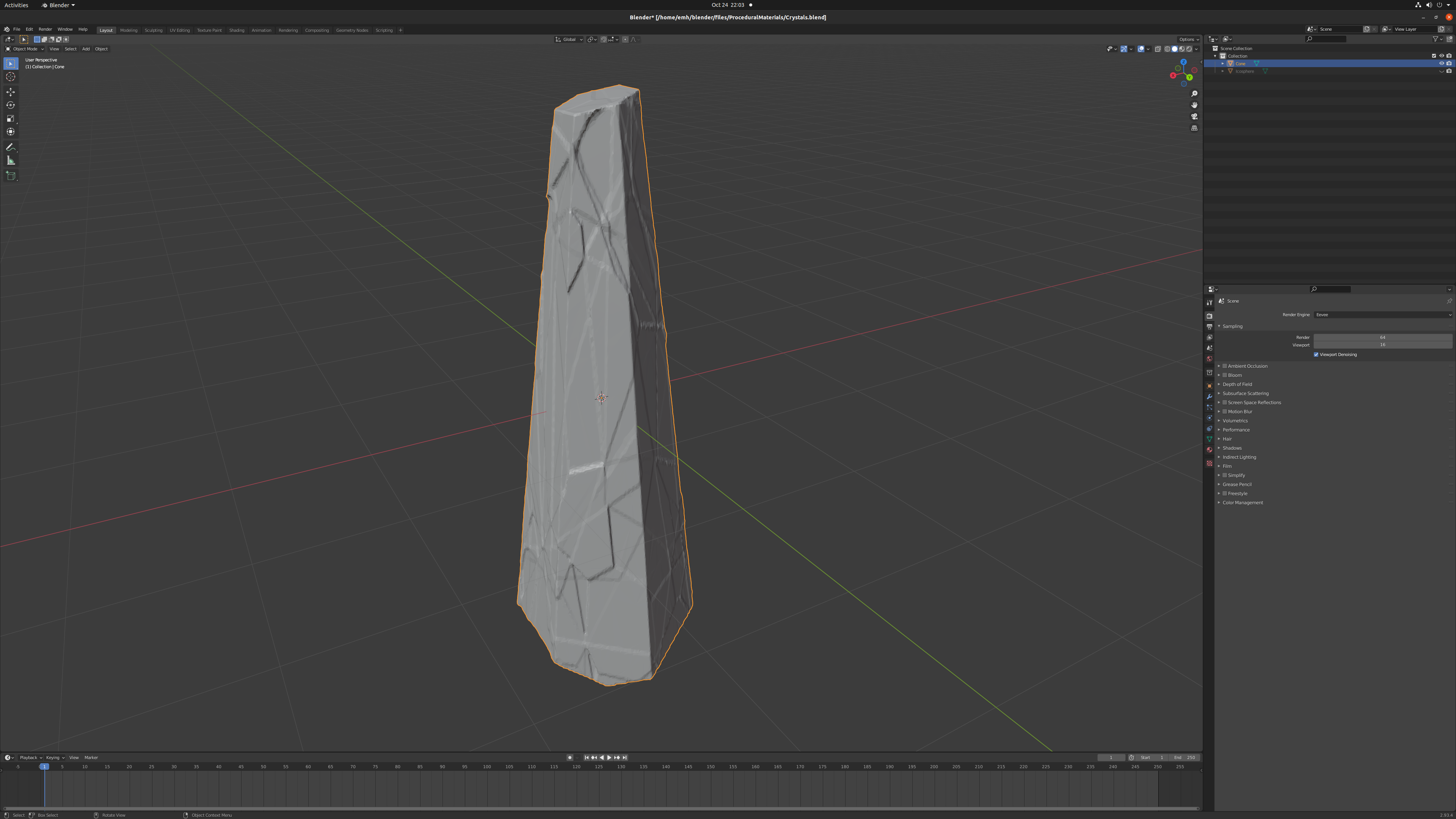Open the Physics properties tab

1209,418
